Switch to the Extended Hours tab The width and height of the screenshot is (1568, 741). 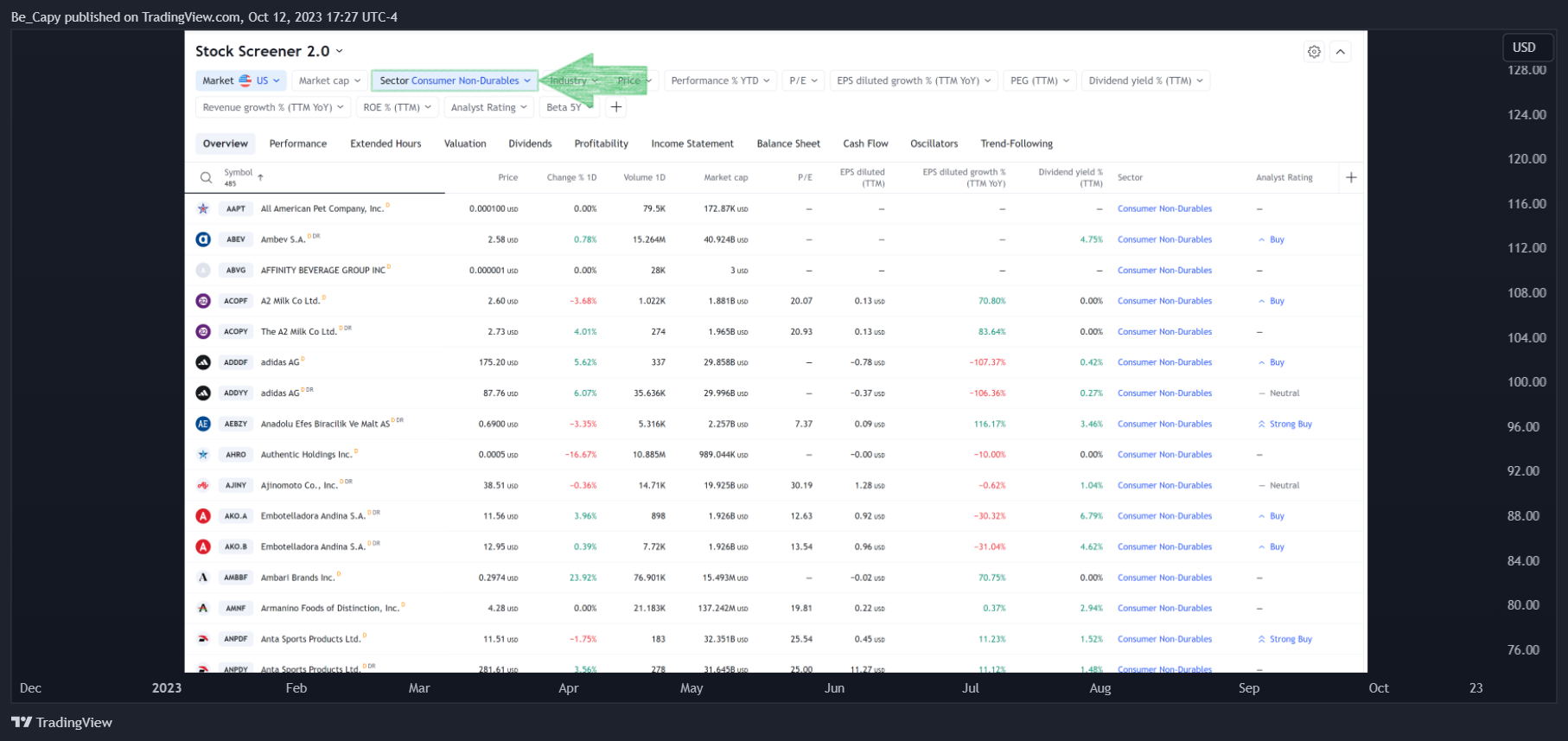(386, 144)
